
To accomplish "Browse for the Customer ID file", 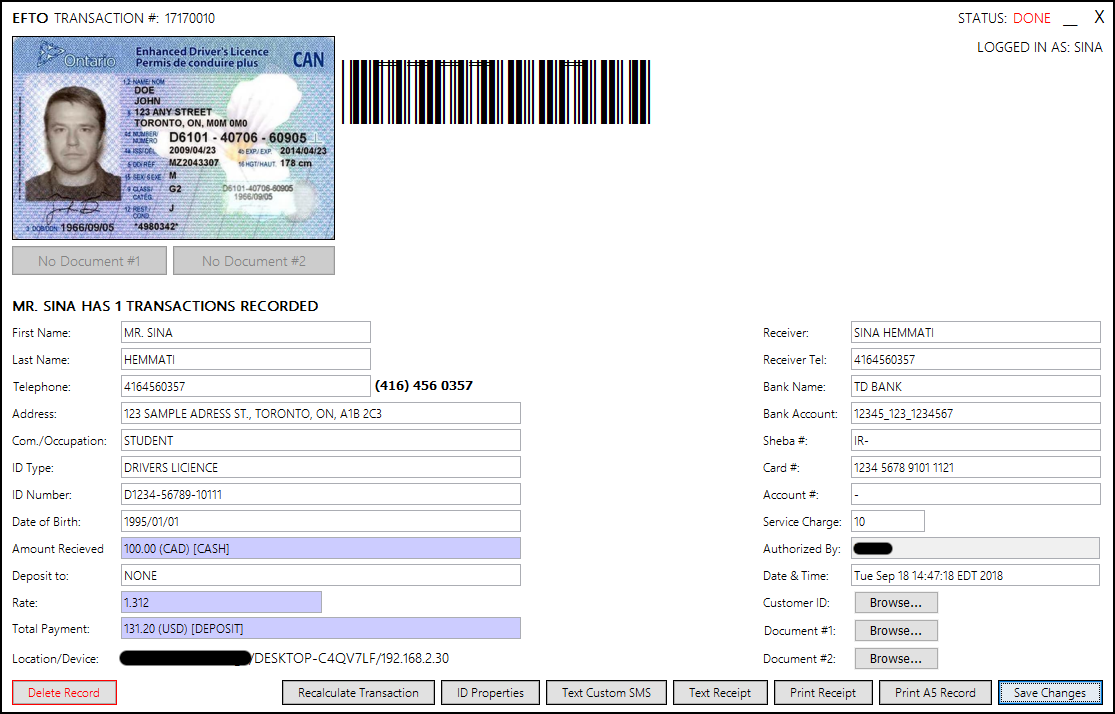I will coord(895,603).
